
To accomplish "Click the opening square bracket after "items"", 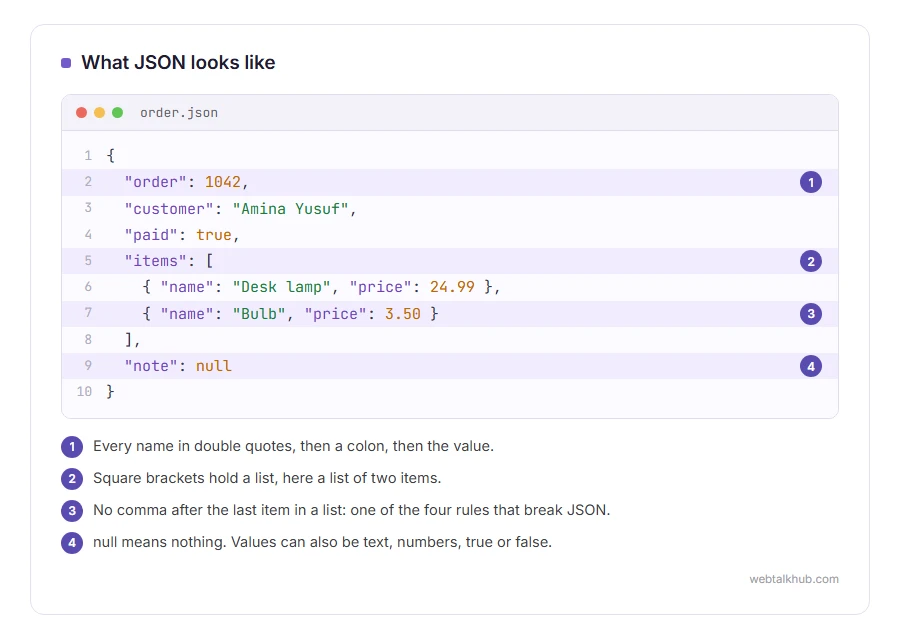I will click(210, 261).
